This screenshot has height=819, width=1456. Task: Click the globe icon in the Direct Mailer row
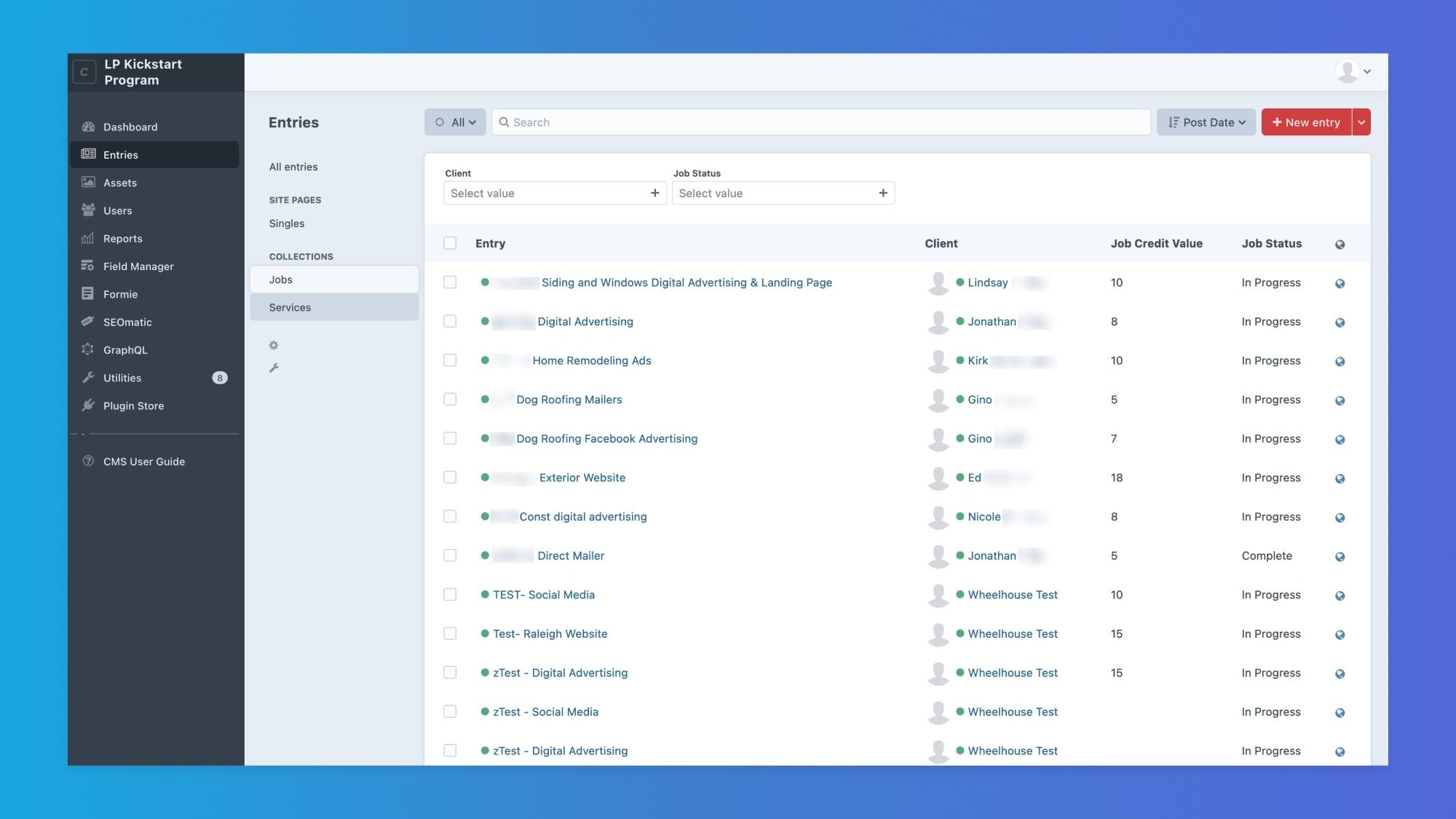click(x=1340, y=557)
